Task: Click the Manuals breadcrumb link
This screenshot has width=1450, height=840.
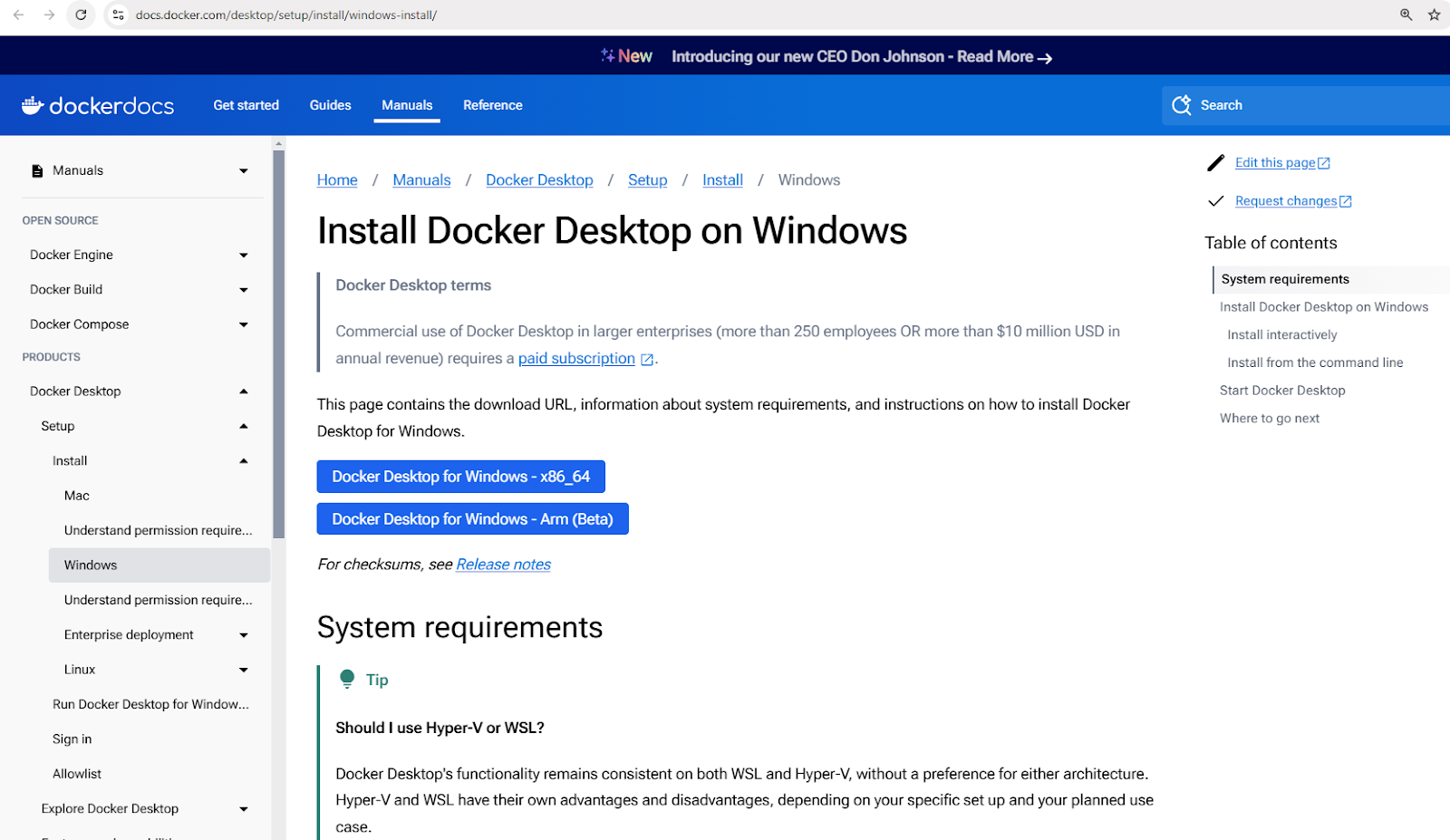Action: (x=421, y=180)
